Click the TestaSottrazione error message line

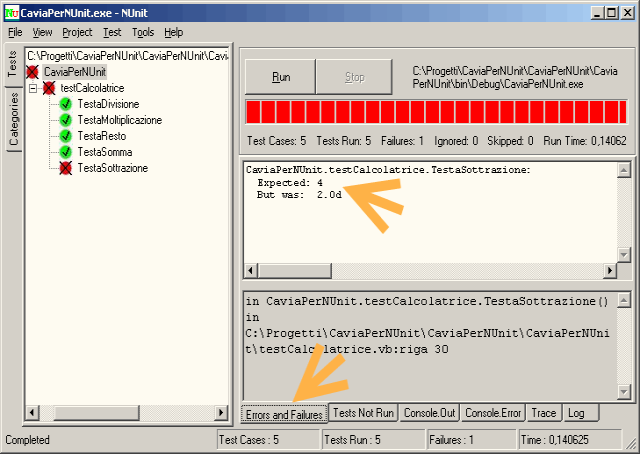(388, 169)
